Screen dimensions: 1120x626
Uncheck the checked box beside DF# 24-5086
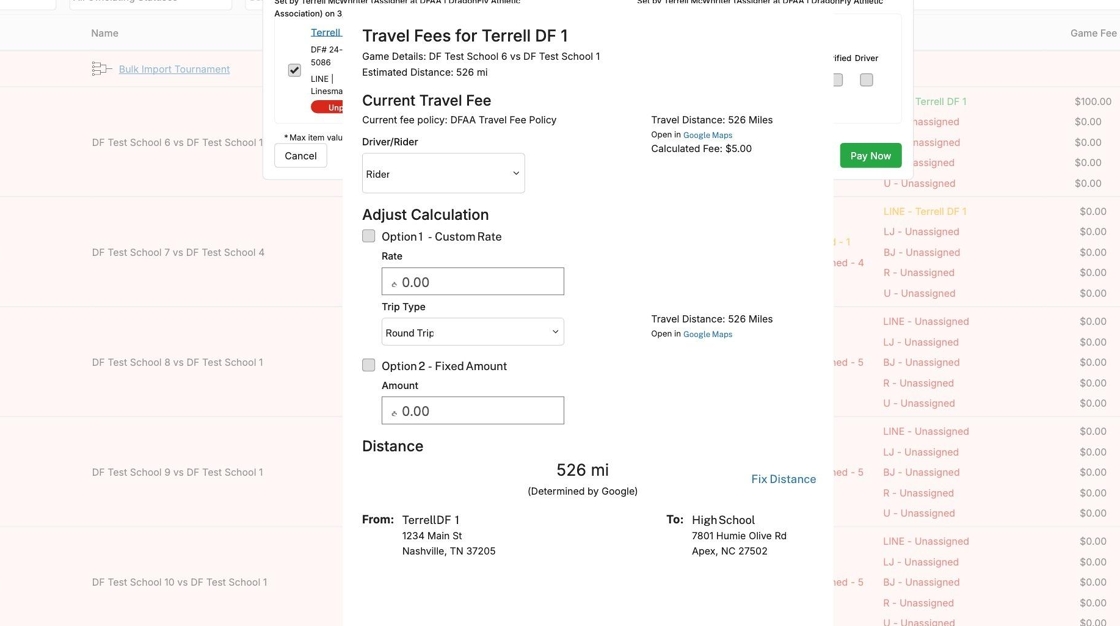click(294, 71)
